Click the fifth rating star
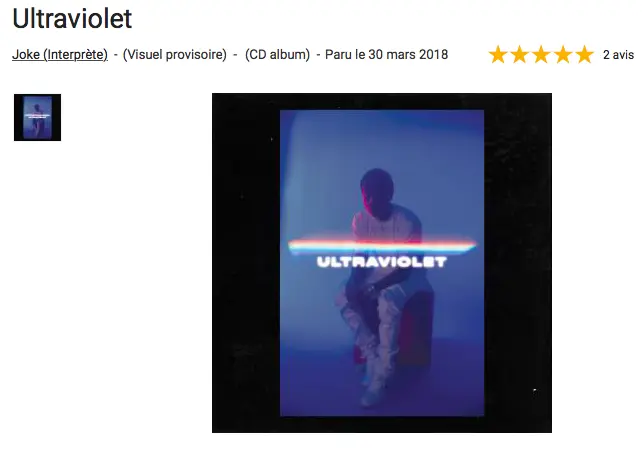Viewport: 642px width, 466px height. 585,54
